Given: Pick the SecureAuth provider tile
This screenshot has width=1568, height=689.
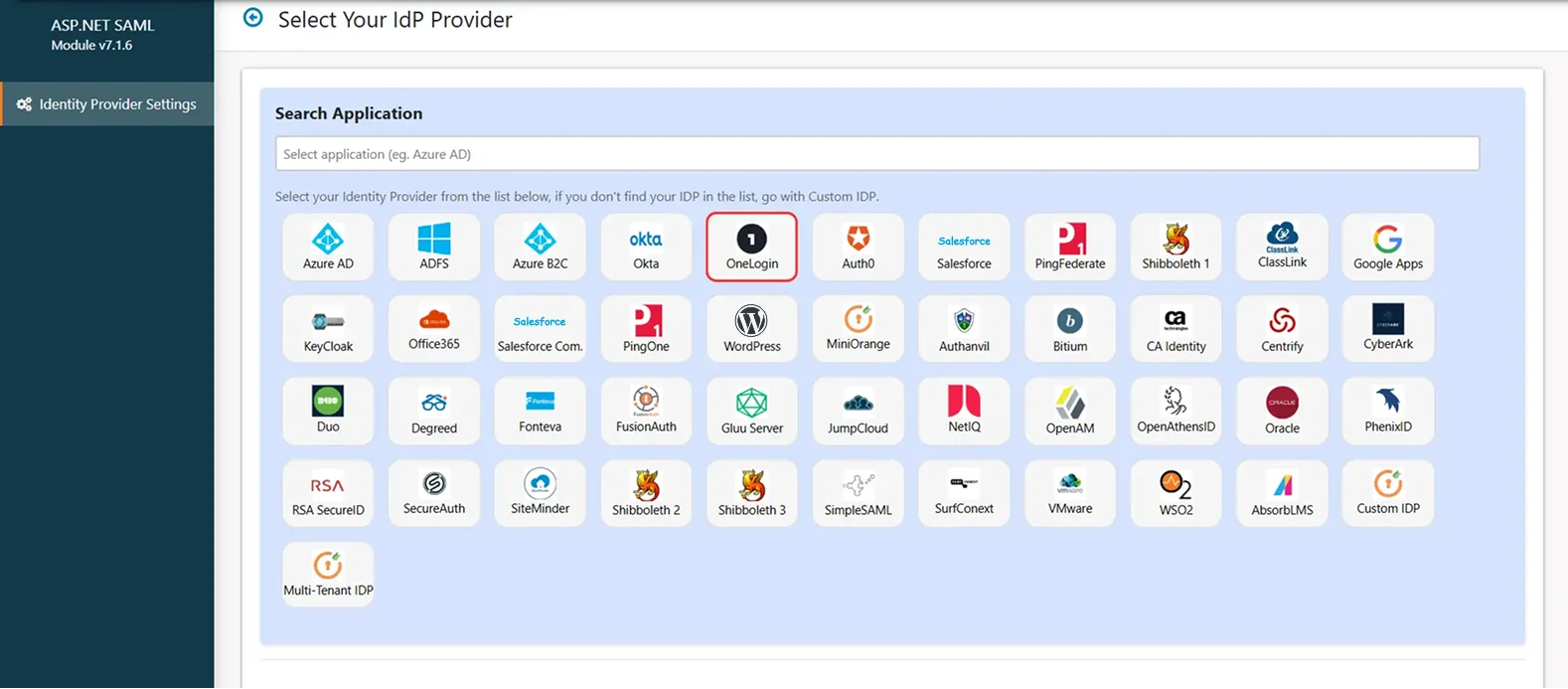Looking at the screenshot, I should pos(434,493).
